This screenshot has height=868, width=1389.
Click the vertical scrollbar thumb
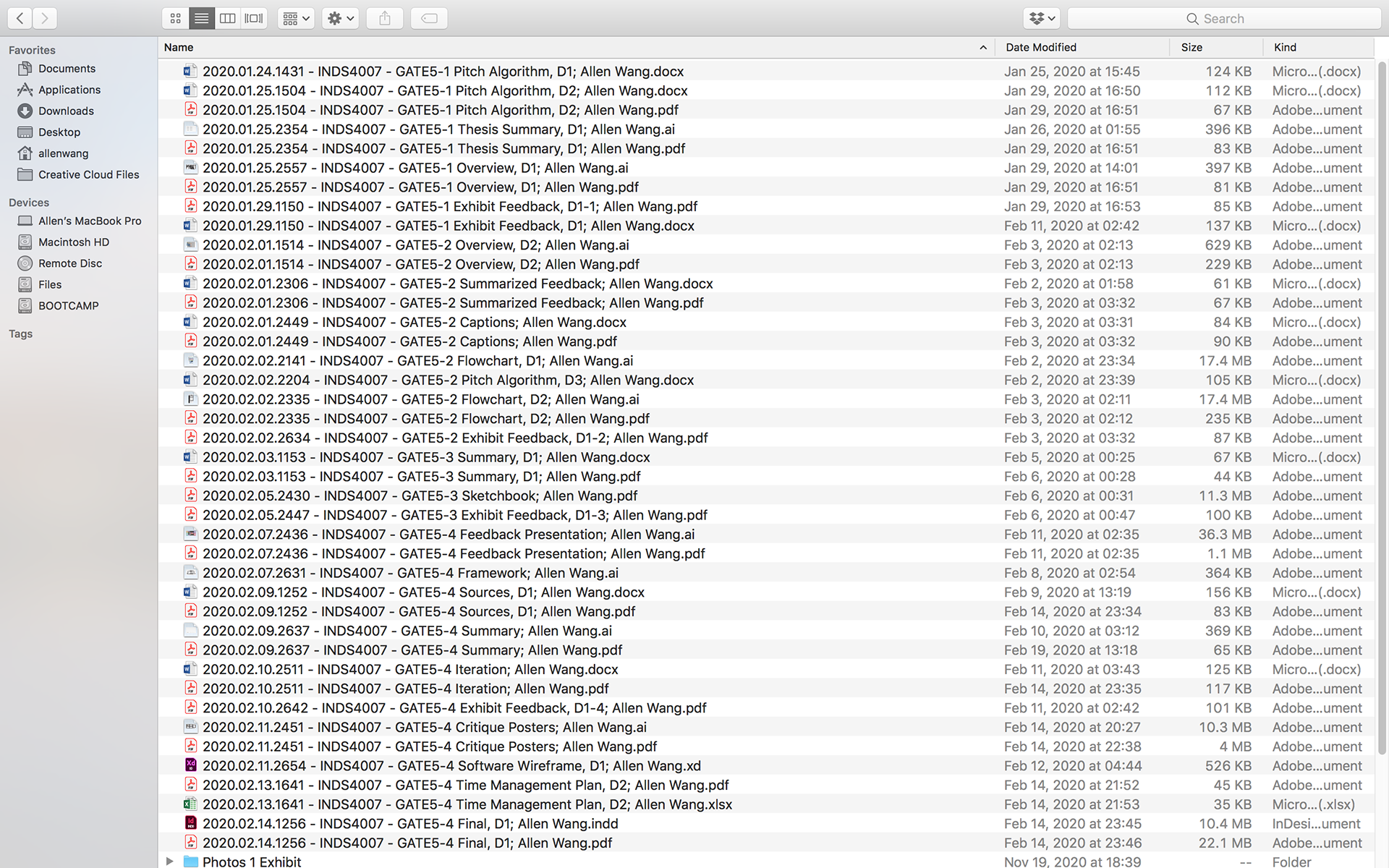click(1381, 409)
